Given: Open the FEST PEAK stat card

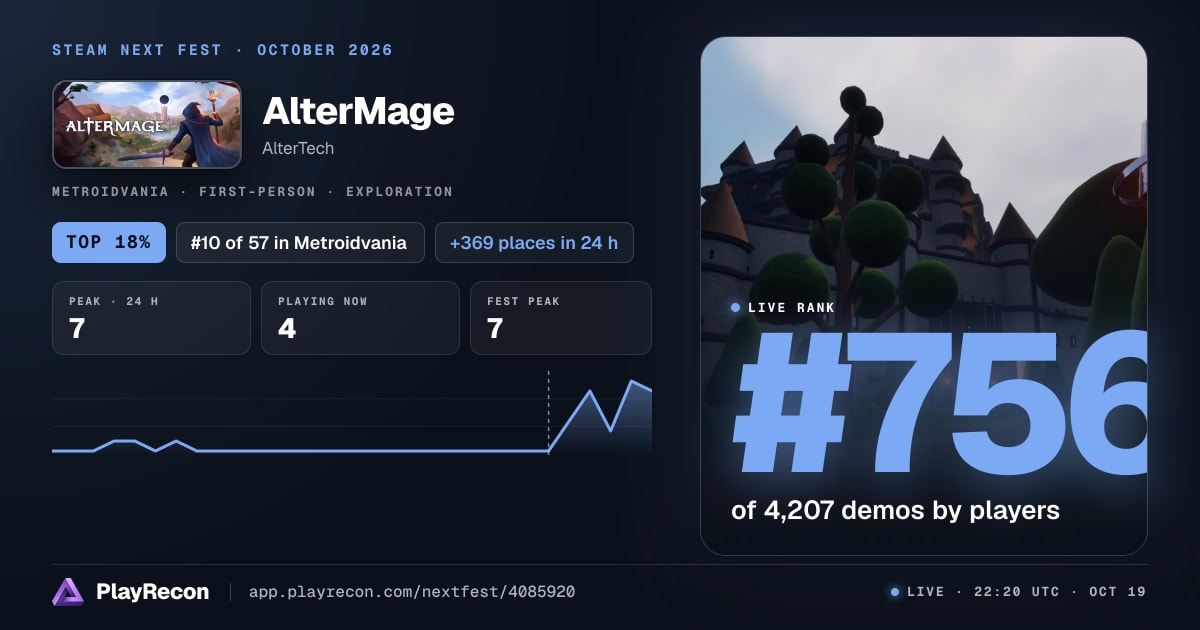Looking at the screenshot, I should (561, 318).
